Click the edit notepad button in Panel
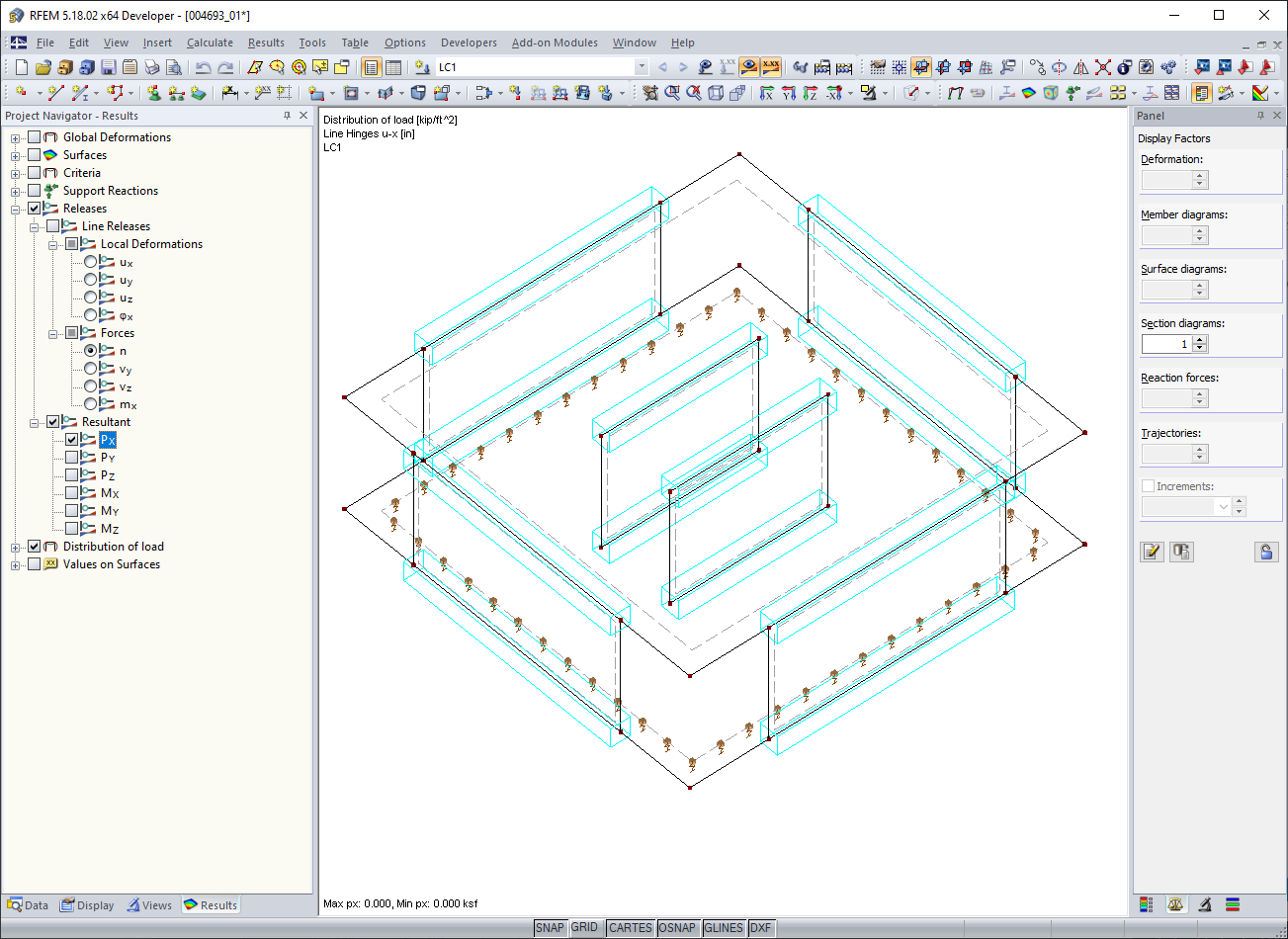 (1152, 552)
